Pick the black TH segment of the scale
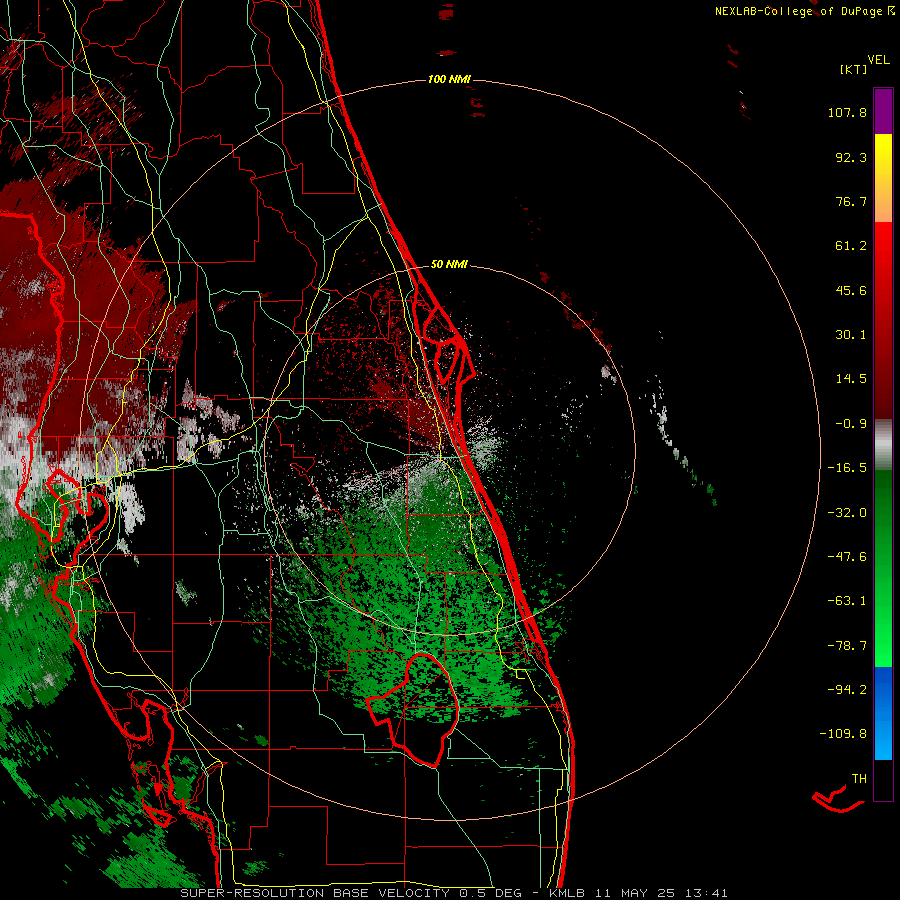The image size is (900, 900). (x=883, y=780)
